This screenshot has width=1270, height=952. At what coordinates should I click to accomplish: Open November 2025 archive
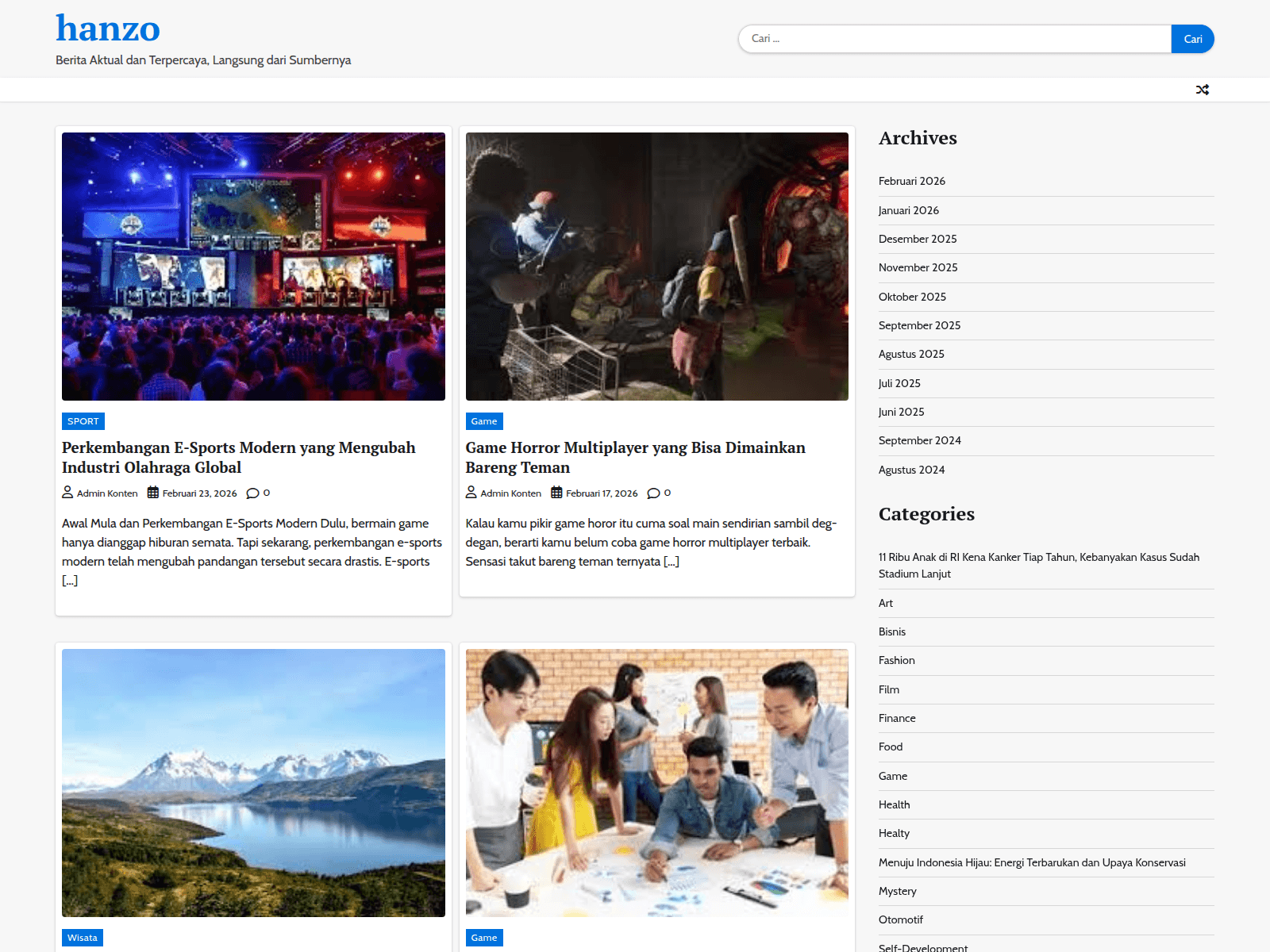(918, 267)
